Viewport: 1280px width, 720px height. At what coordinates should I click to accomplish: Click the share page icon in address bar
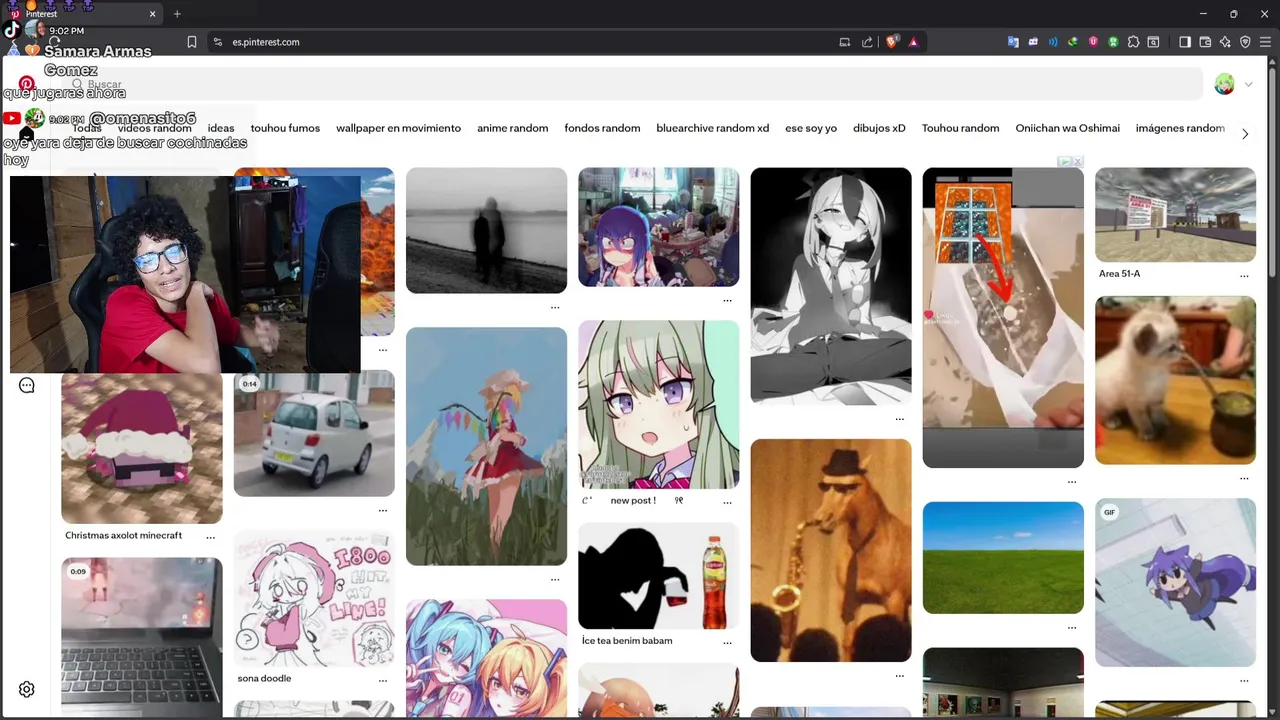coord(867,42)
